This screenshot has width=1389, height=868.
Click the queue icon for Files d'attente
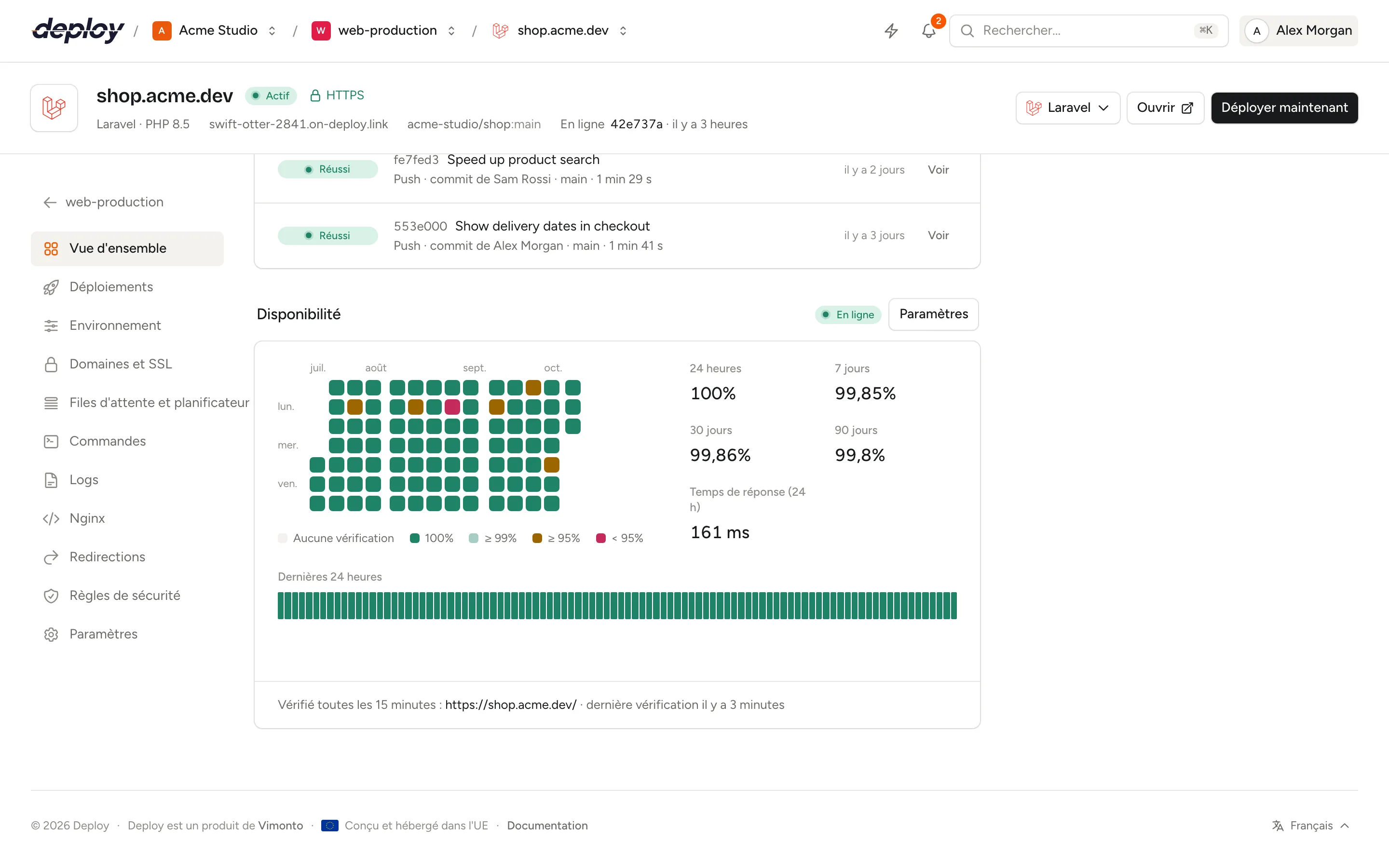pyautogui.click(x=51, y=403)
